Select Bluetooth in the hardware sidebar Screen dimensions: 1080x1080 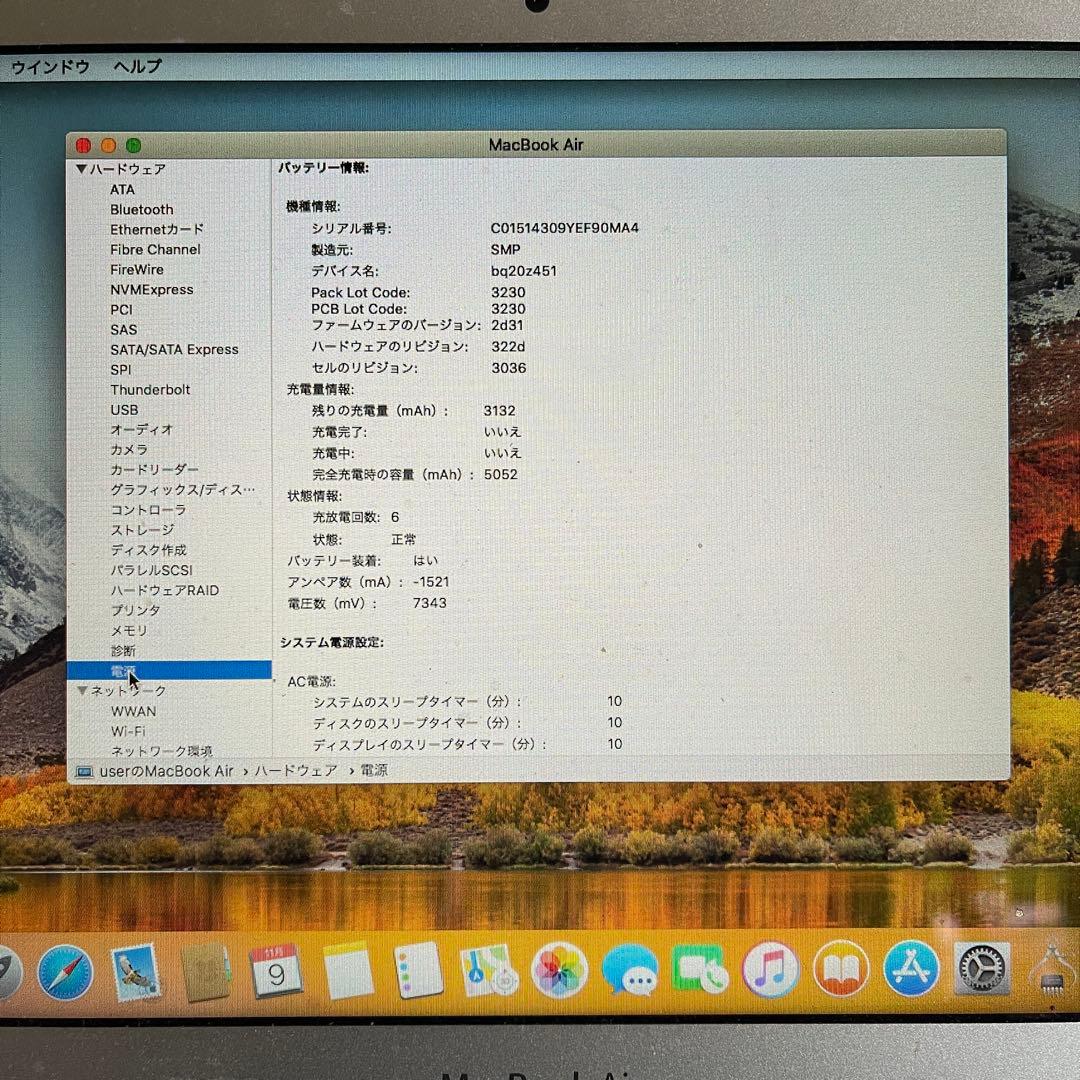tap(141, 209)
